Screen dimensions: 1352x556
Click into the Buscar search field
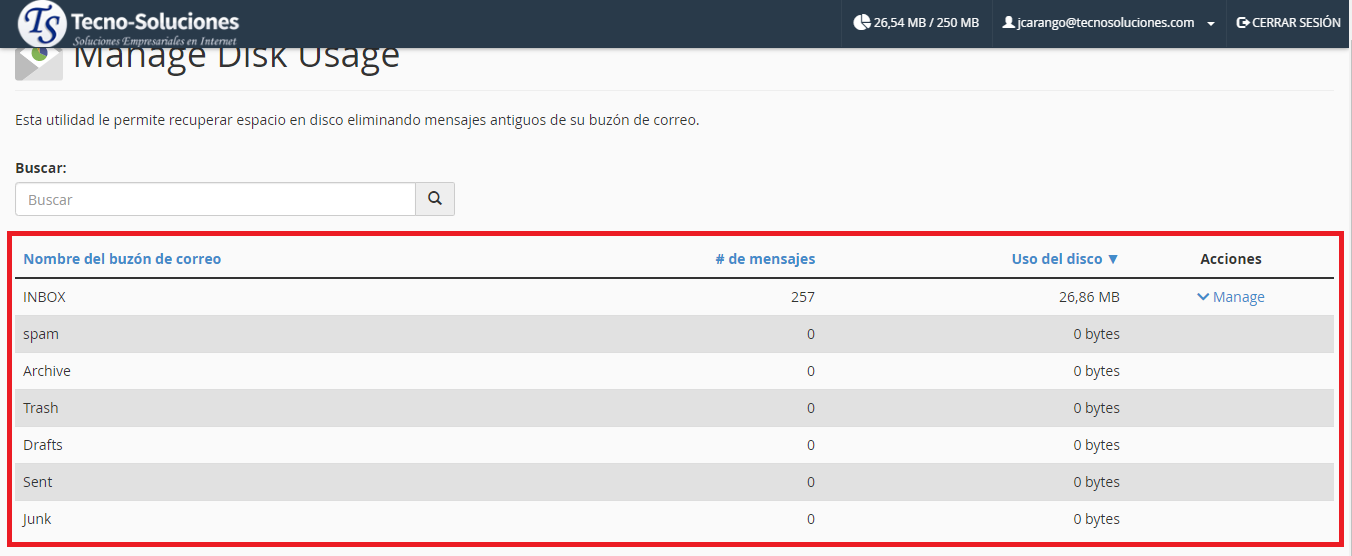pyautogui.click(x=215, y=199)
